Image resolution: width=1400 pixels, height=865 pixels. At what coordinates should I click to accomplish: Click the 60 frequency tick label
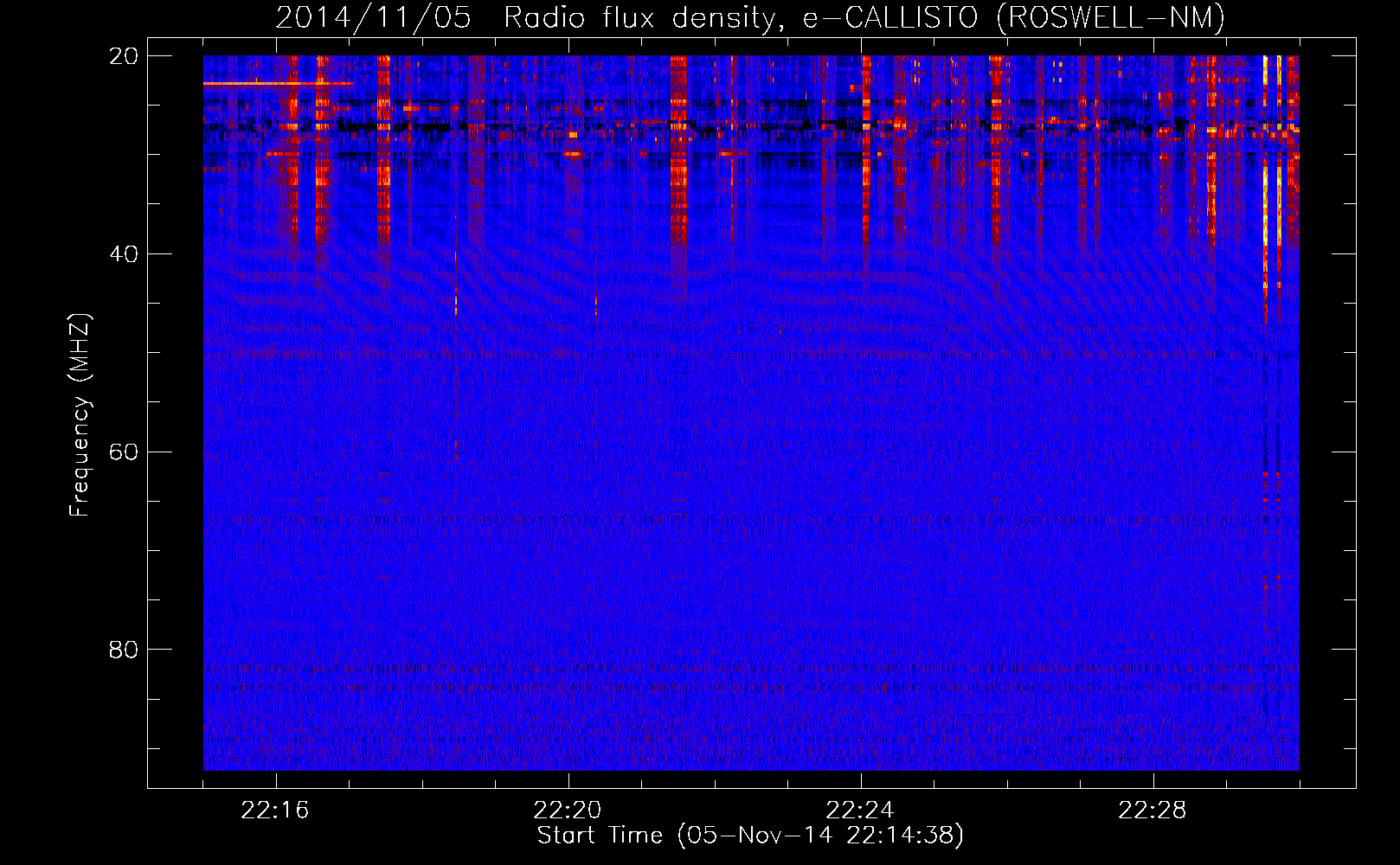coord(124,452)
